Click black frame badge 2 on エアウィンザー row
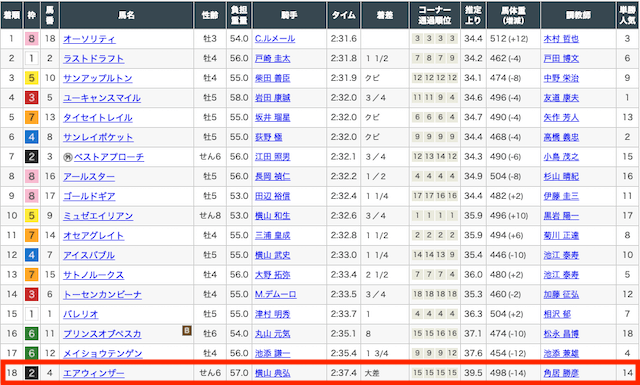The image size is (640, 385). pos(31,373)
